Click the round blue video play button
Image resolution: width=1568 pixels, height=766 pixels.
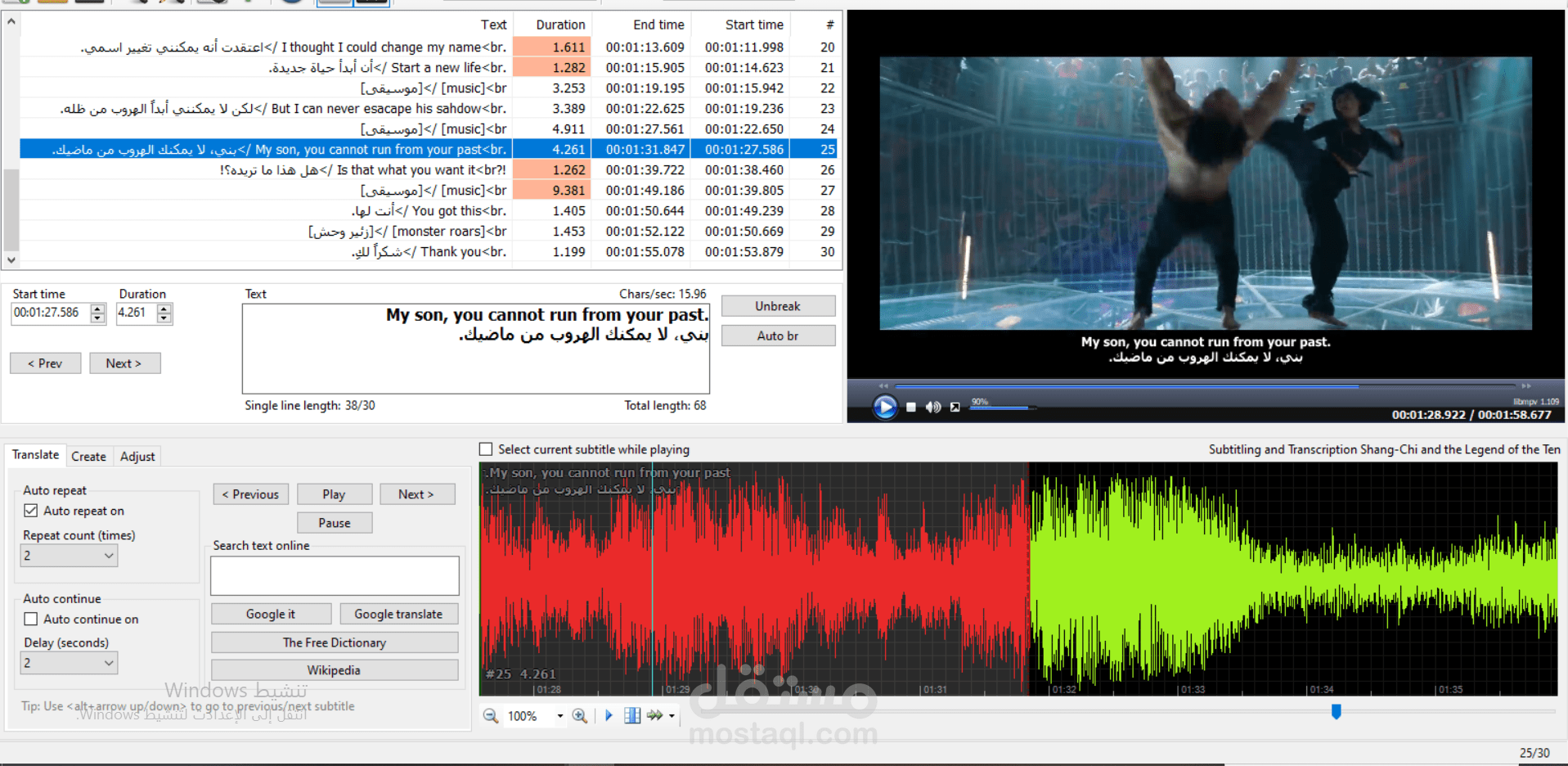[x=884, y=407]
